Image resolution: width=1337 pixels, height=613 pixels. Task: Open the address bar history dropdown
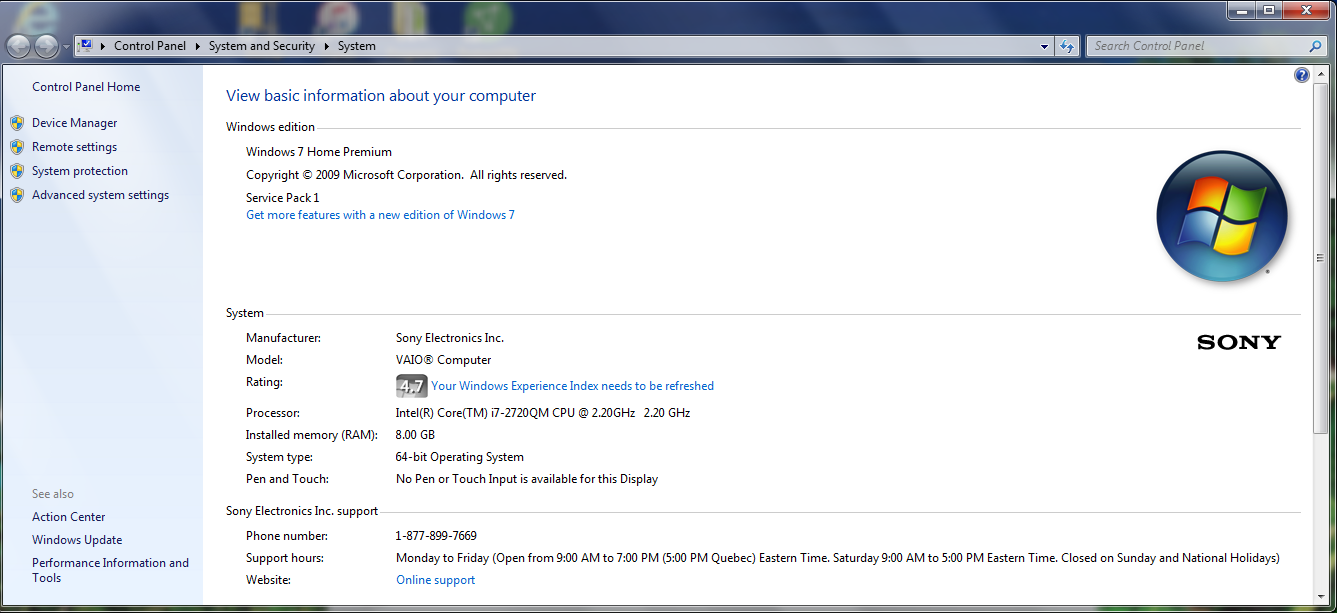point(1044,46)
